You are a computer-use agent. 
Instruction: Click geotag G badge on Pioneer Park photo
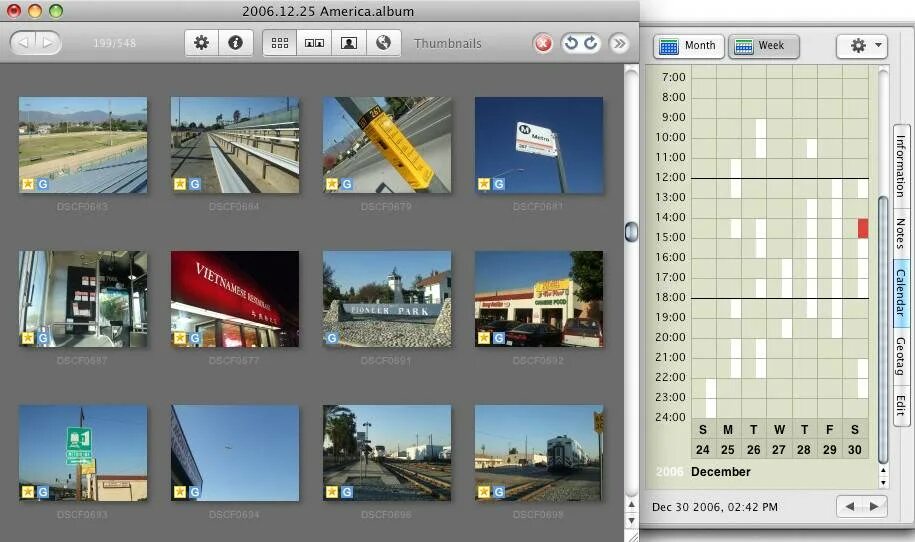pyautogui.click(x=331, y=338)
